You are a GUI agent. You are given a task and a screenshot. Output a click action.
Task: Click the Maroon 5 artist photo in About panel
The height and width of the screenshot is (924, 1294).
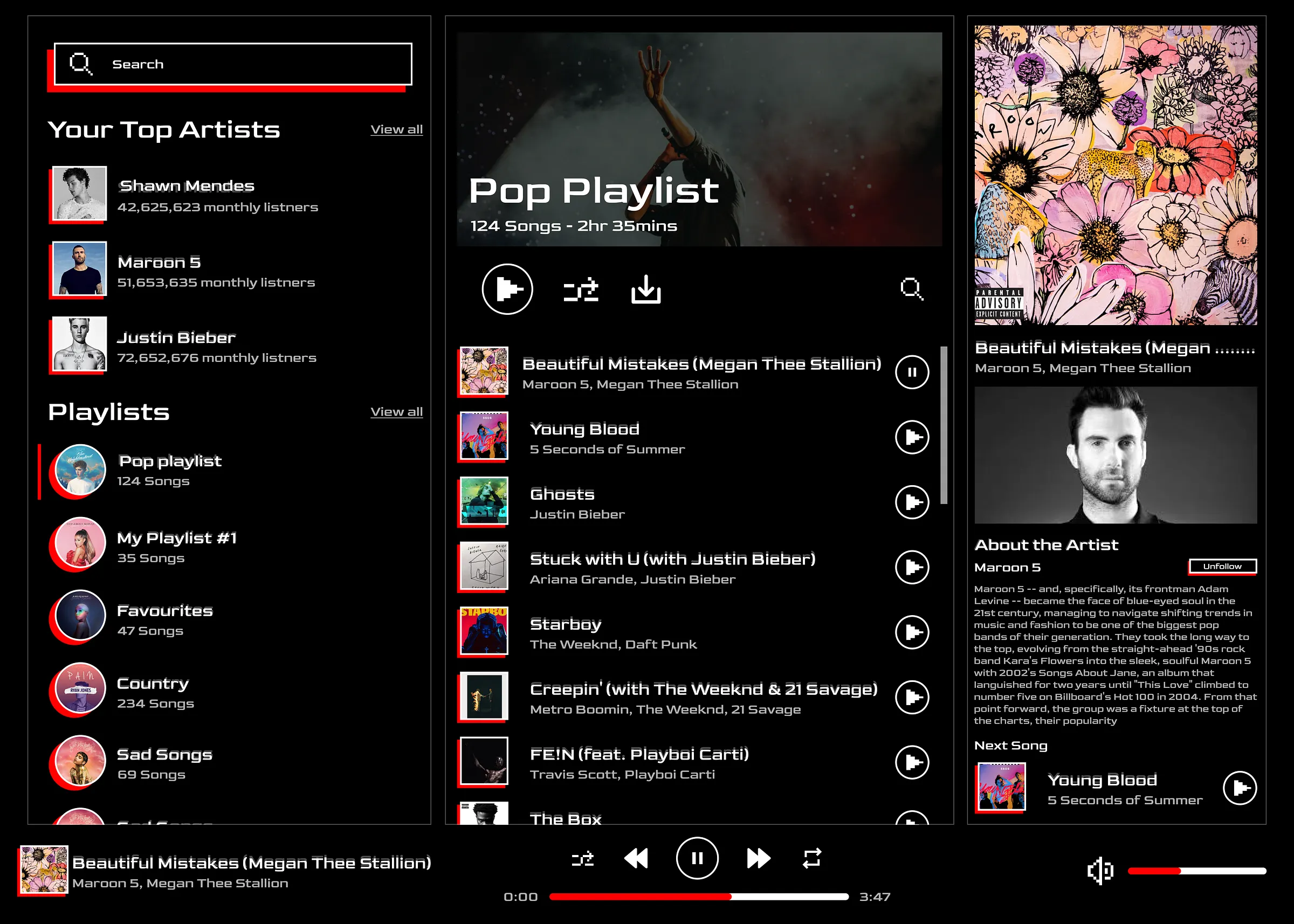(1116, 455)
